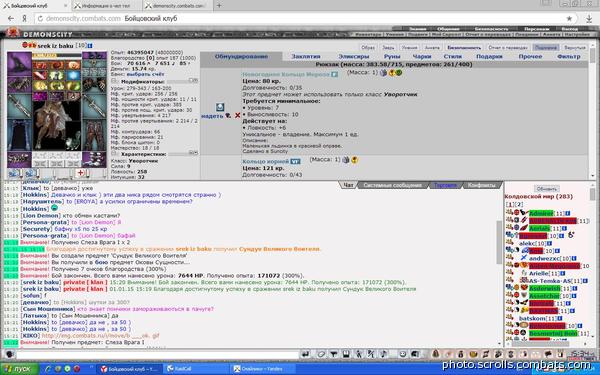This screenshot has height=375, width=600.
Task: Click the red plus healing icon under character
Action: 80,173
